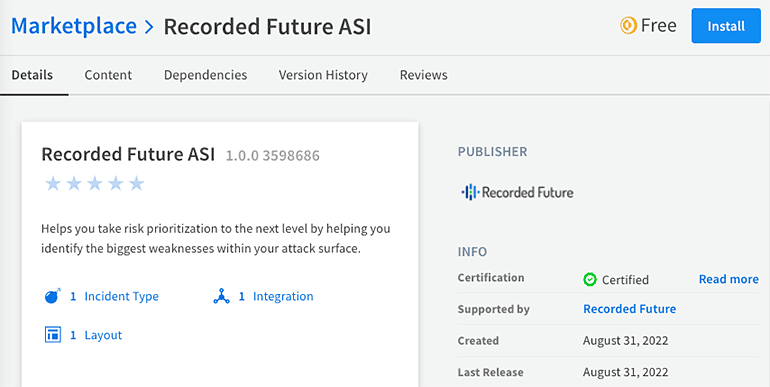Click the pack description paragraph

(x=216, y=239)
